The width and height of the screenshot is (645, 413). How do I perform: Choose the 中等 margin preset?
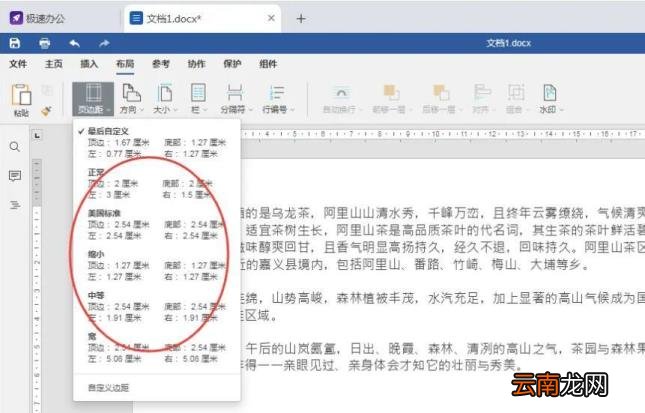[157, 306]
